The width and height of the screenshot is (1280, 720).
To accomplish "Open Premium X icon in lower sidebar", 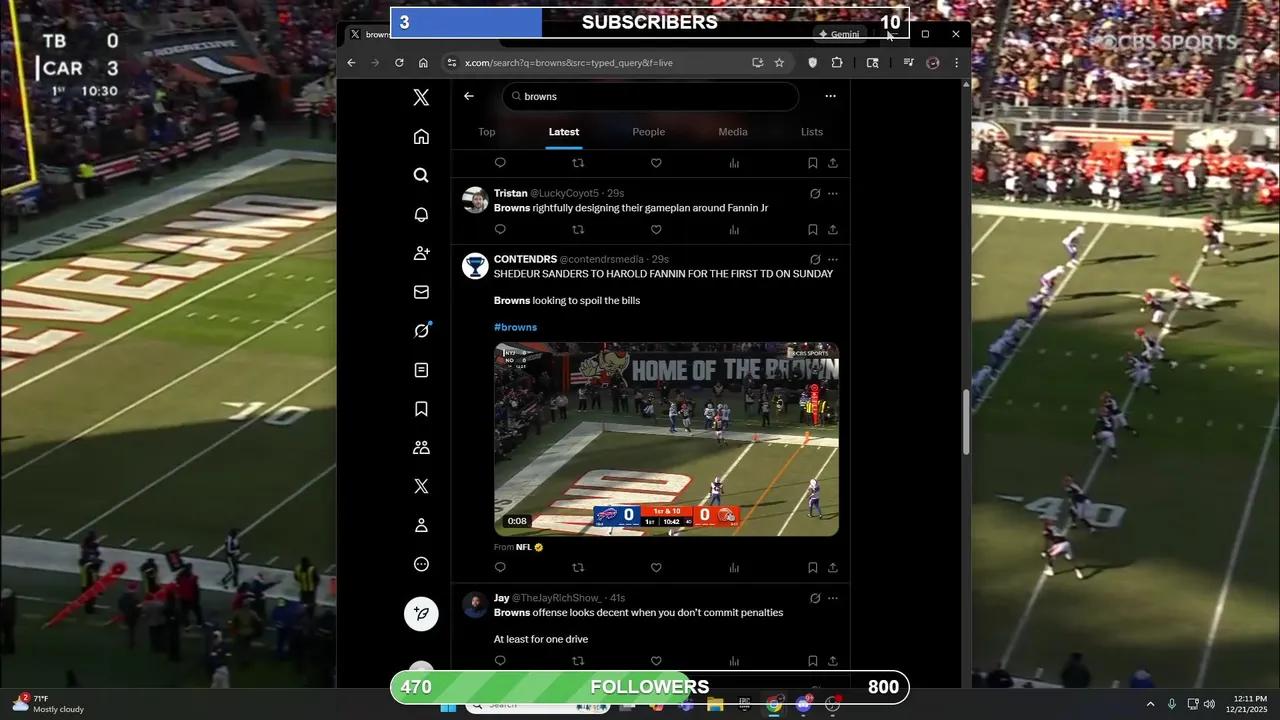I will (x=421, y=487).
